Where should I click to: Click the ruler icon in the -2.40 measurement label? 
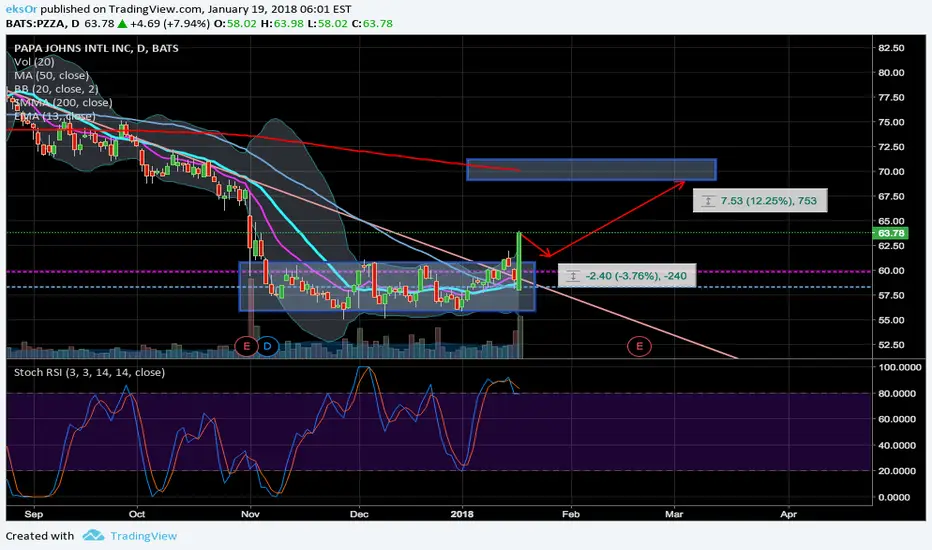[572, 276]
